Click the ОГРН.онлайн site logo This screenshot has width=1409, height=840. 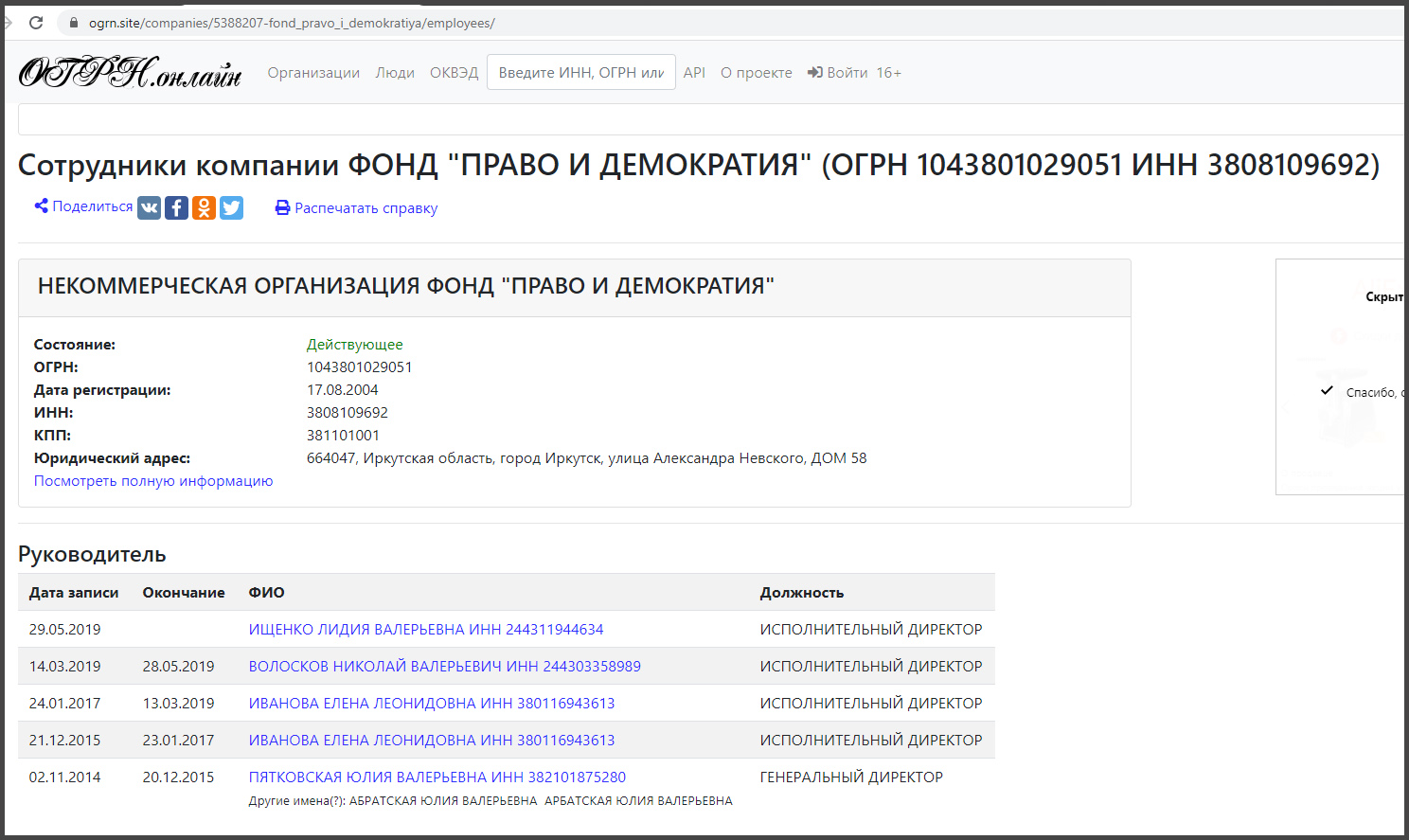pos(130,73)
